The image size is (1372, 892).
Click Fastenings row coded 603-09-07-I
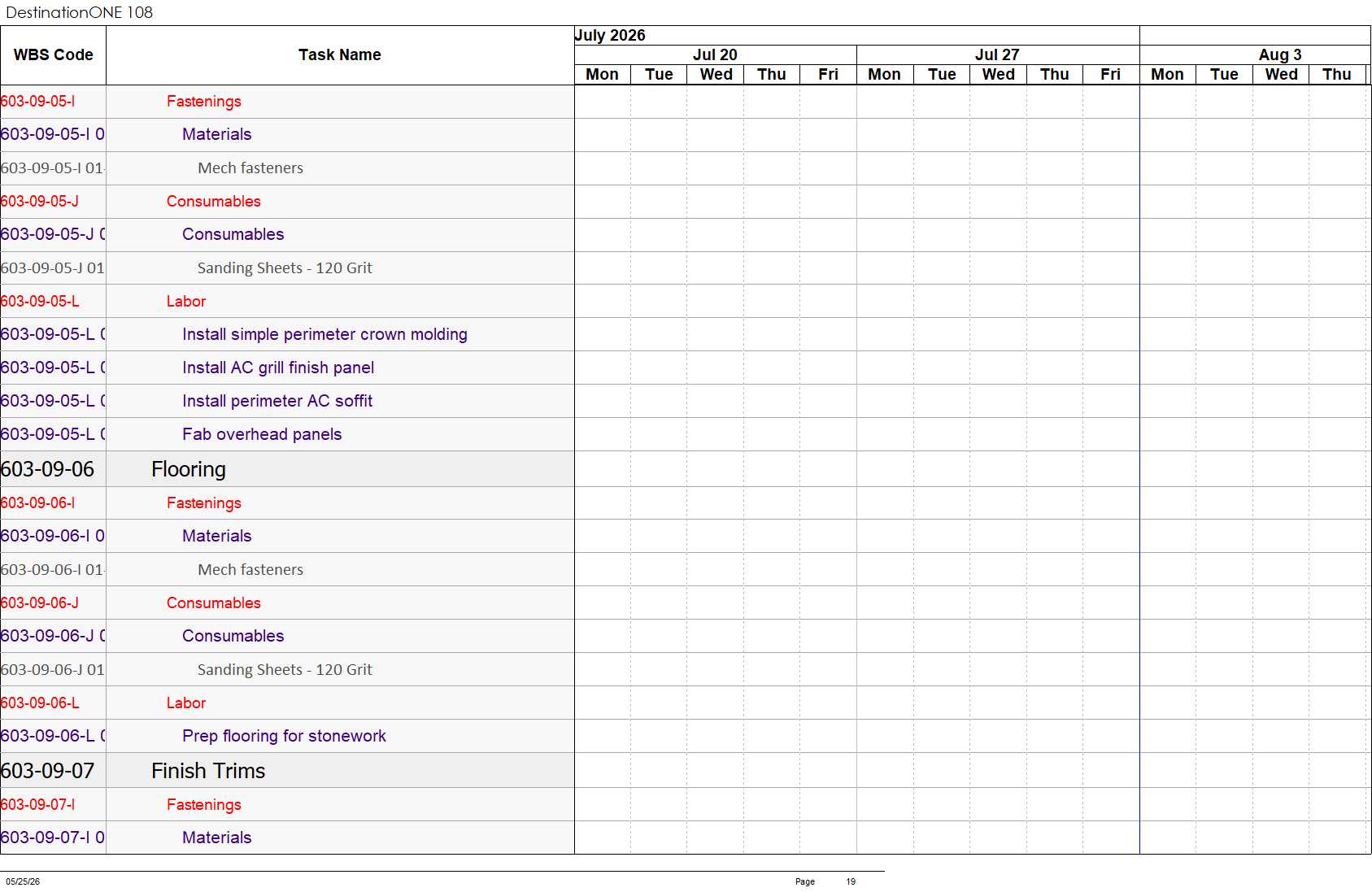click(x=287, y=804)
